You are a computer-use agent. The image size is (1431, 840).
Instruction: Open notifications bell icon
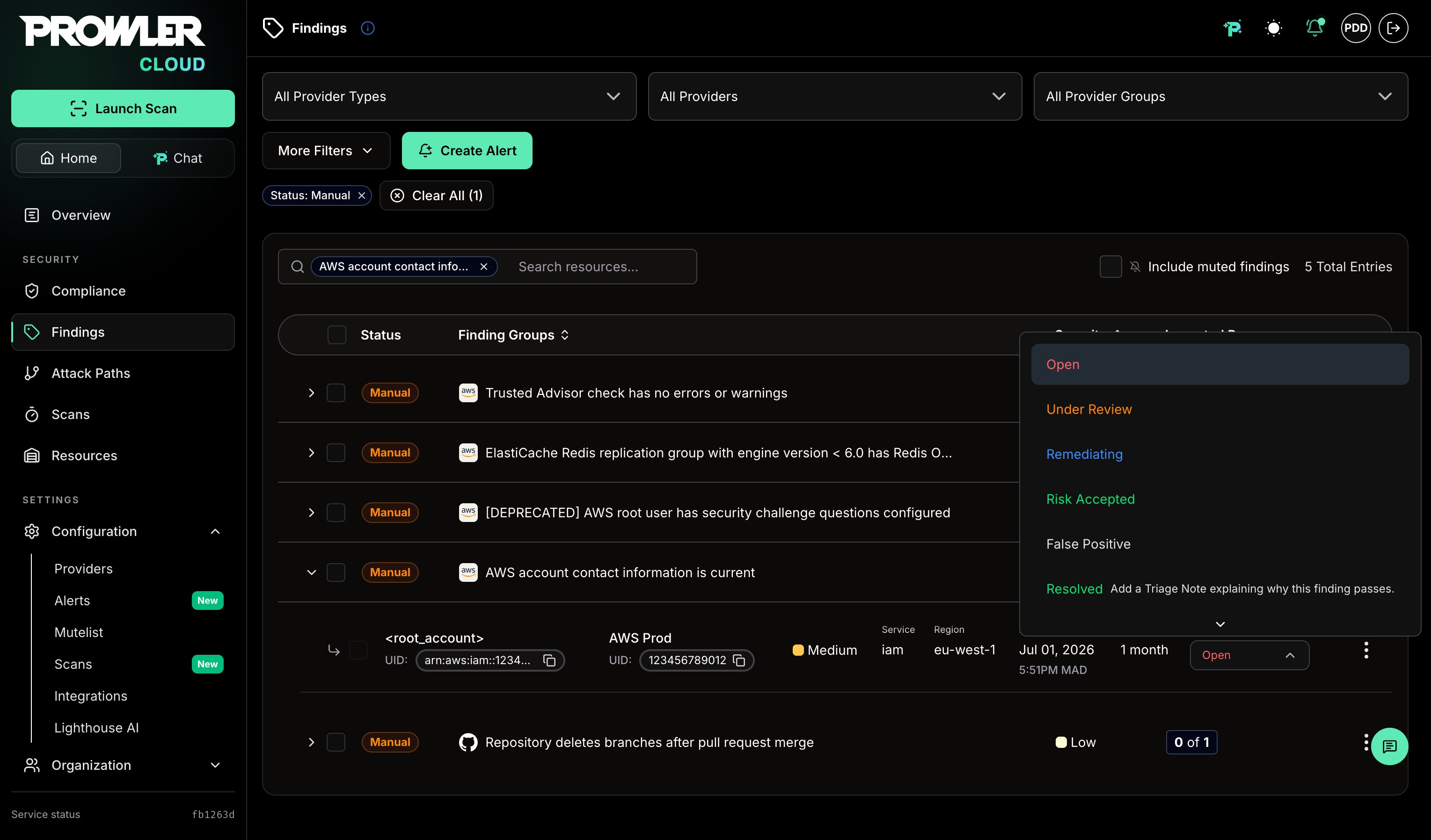pyautogui.click(x=1314, y=28)
